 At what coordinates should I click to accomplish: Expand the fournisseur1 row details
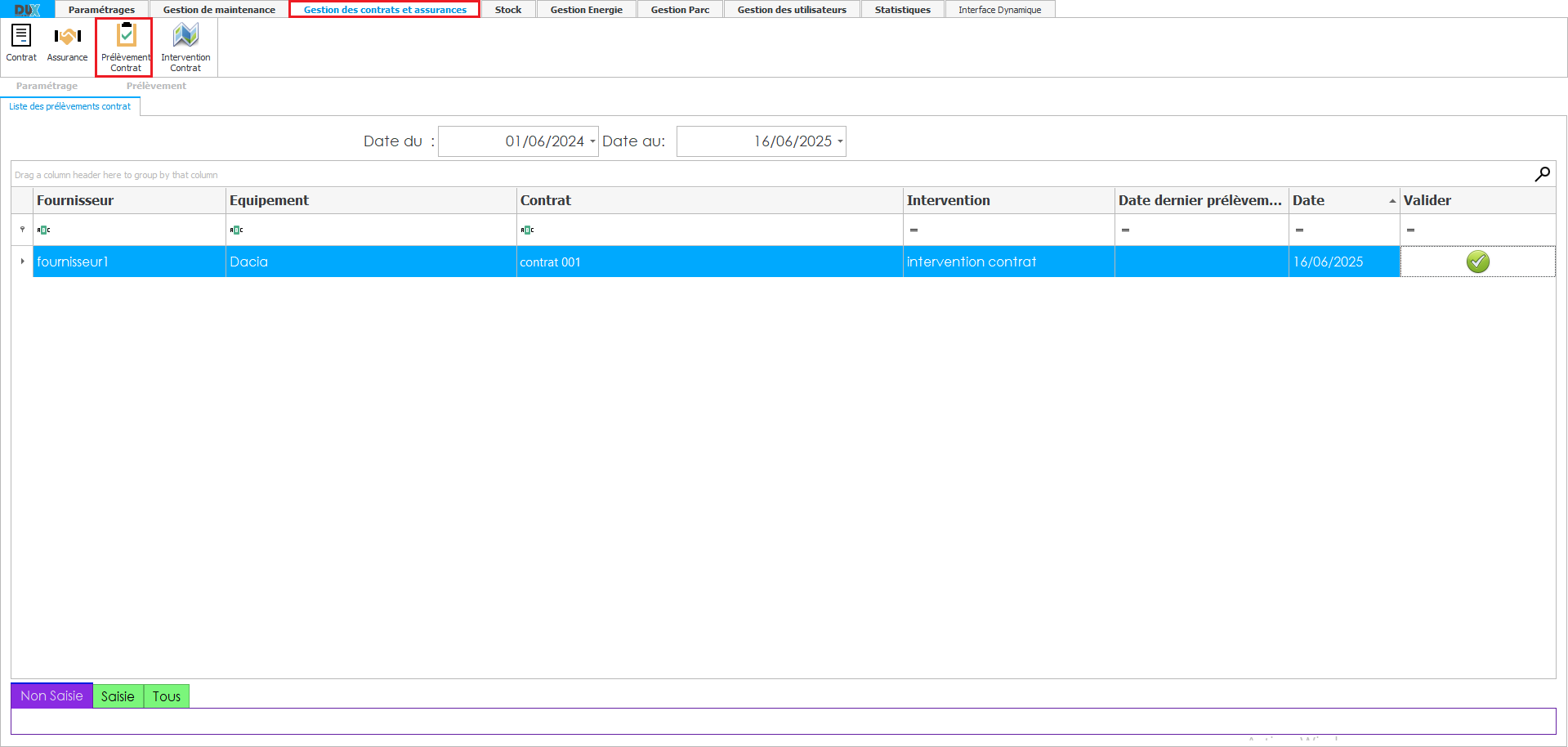pyautogui.click(x=22, y=262)
